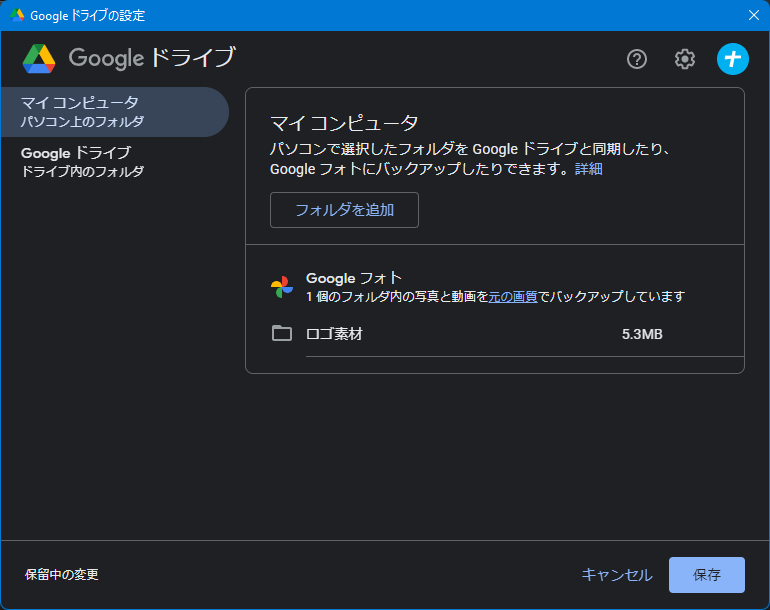Image resolution: width=770 pixels, height=610 pixels.
Task: Click the 保留中の変更 label
Action: [62, 575]
